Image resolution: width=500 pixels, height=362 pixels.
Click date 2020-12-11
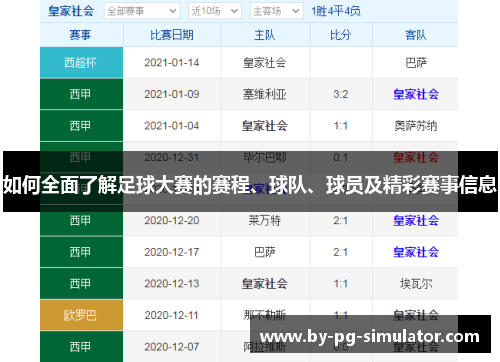pyautogui.click(x=172, y=315)
